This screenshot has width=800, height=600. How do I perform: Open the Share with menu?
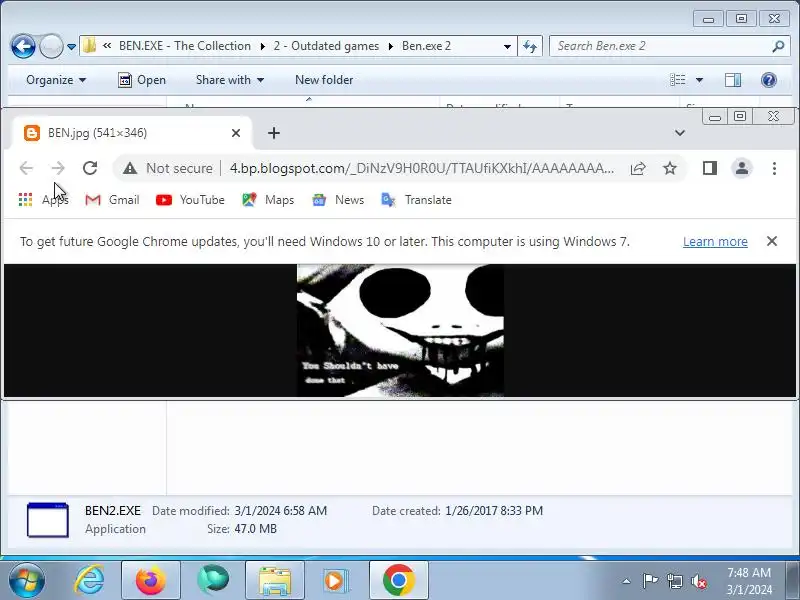(230, 80)
